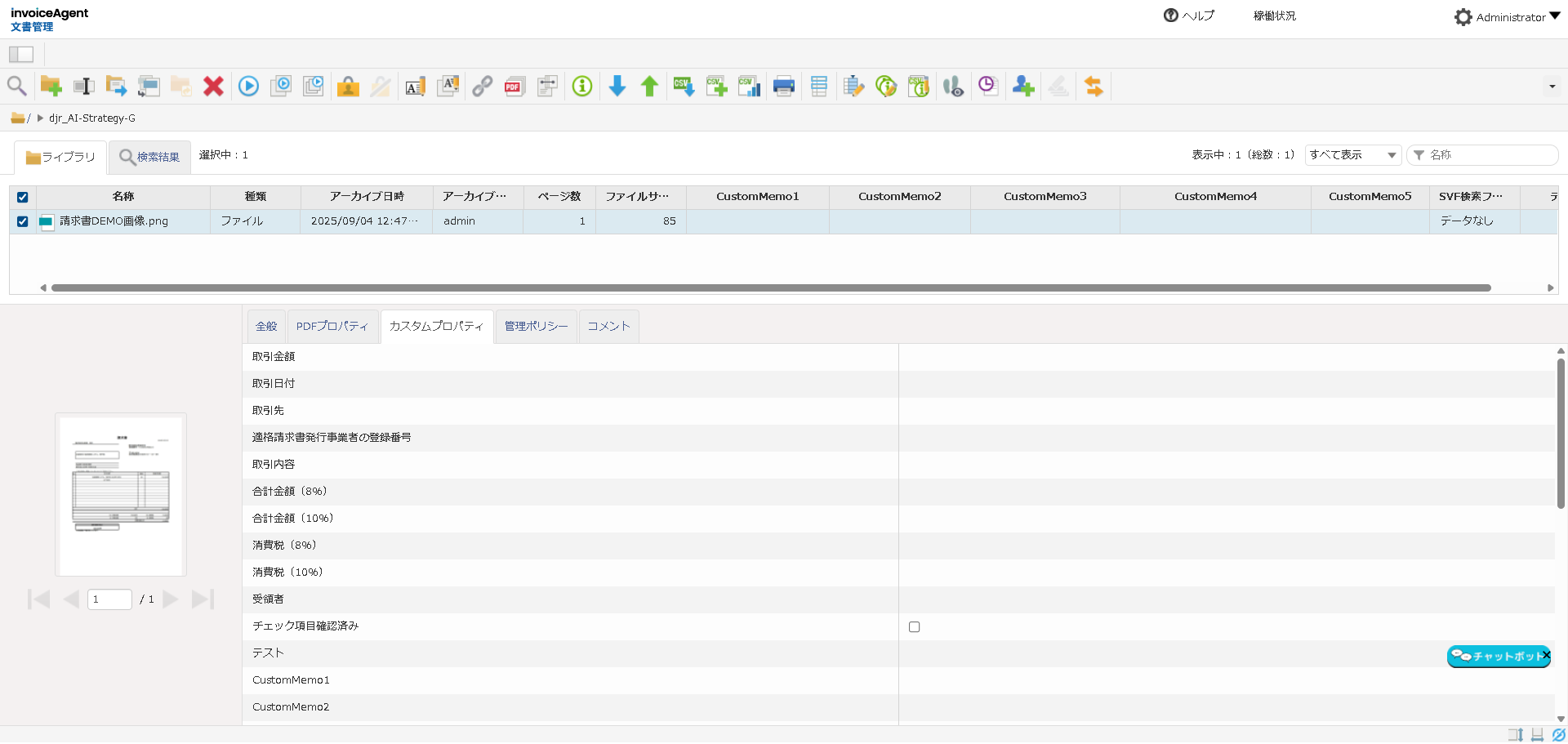
Task: Click the green upload arrow icon
Action: tap(649, 86)
